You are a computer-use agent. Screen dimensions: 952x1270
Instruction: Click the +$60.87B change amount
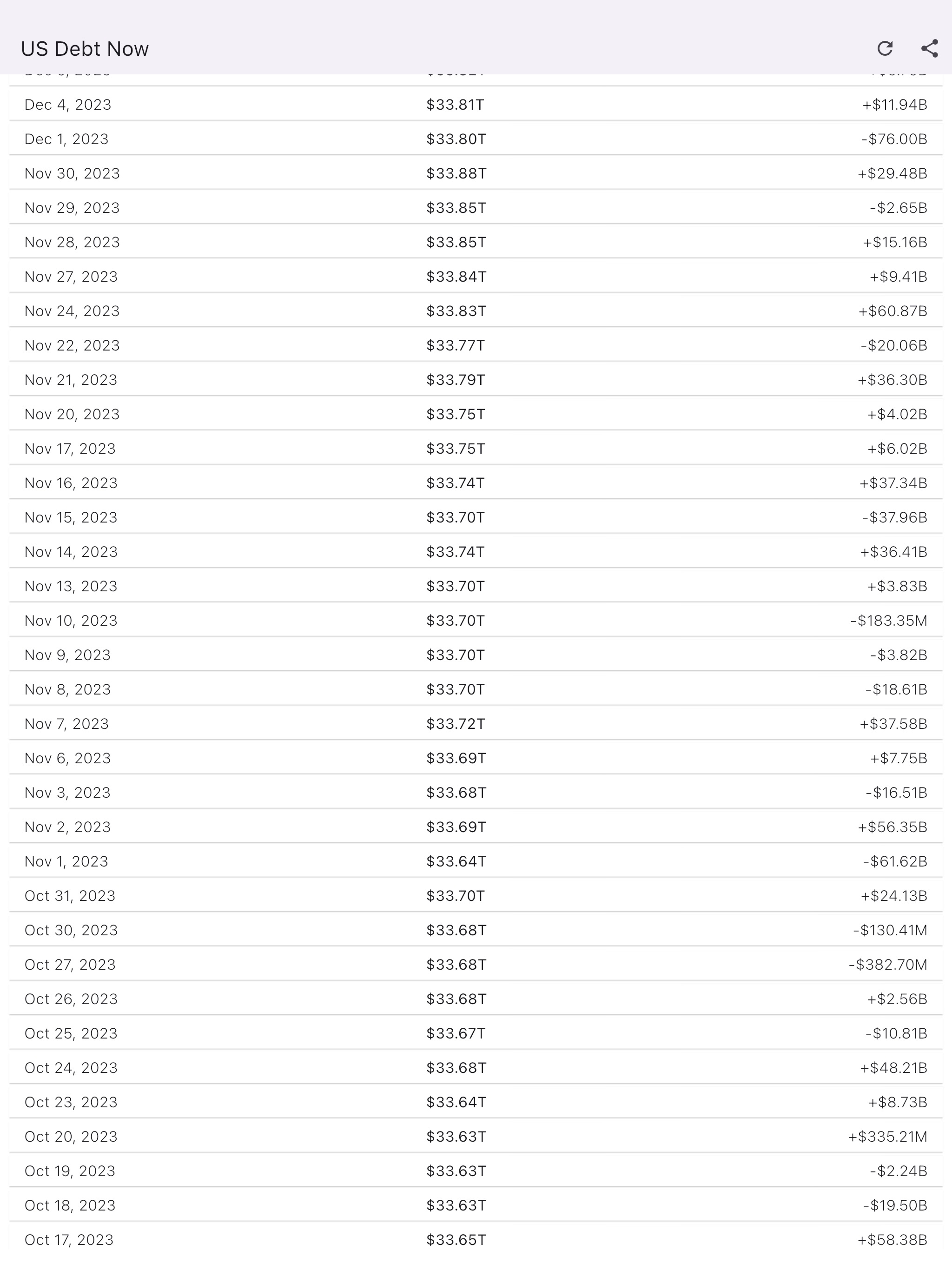(x=893, y=311)
